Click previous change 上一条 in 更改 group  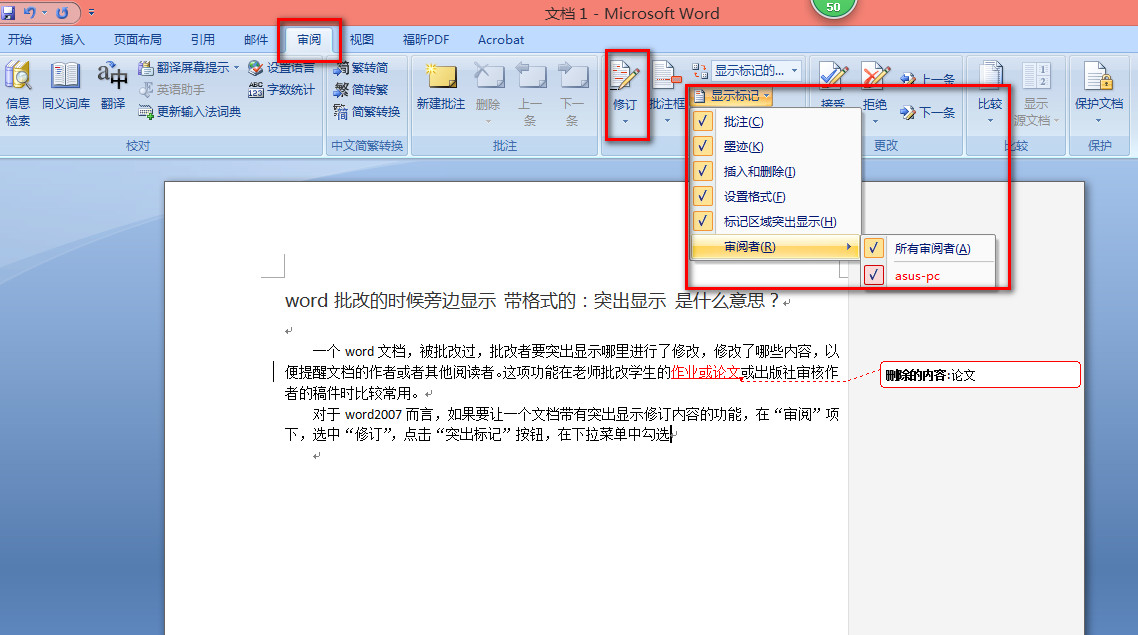[928, 78]
